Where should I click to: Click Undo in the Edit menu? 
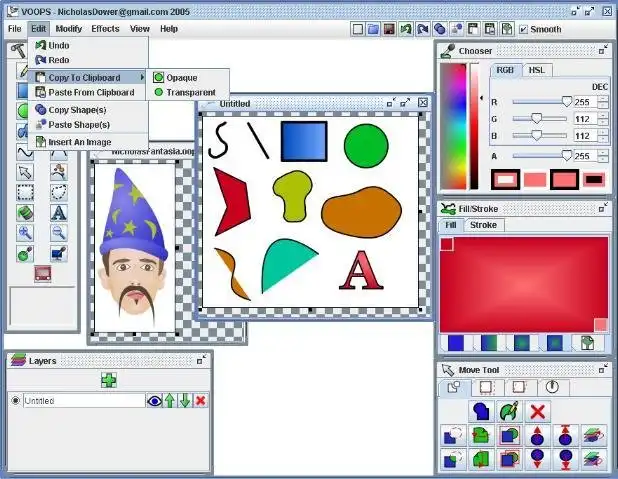88,45
